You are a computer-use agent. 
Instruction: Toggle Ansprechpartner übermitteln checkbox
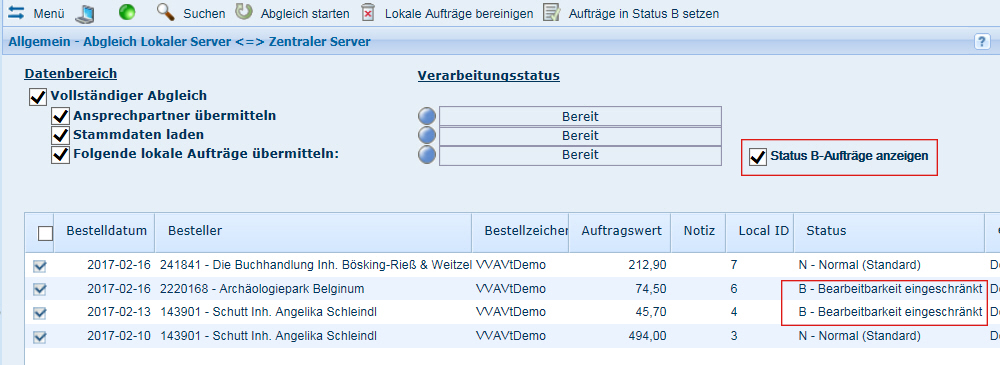(61, 117)
